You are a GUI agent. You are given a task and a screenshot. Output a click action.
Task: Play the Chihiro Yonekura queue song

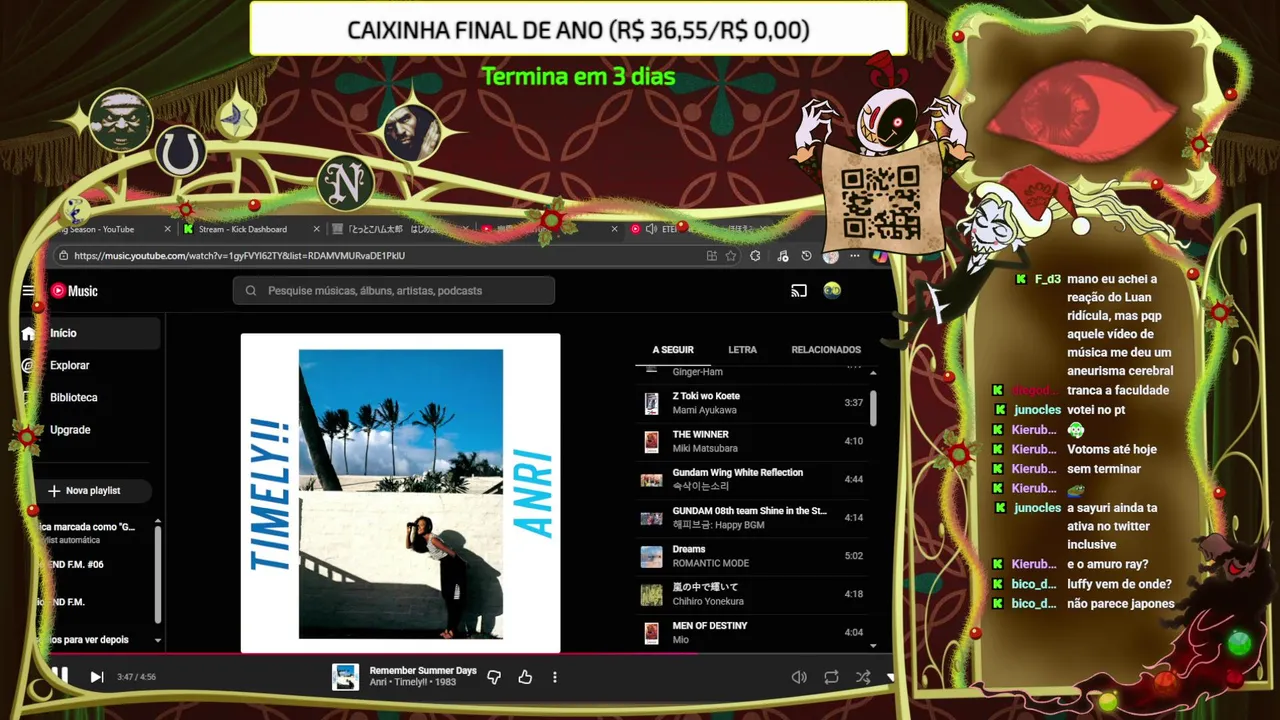752,594
